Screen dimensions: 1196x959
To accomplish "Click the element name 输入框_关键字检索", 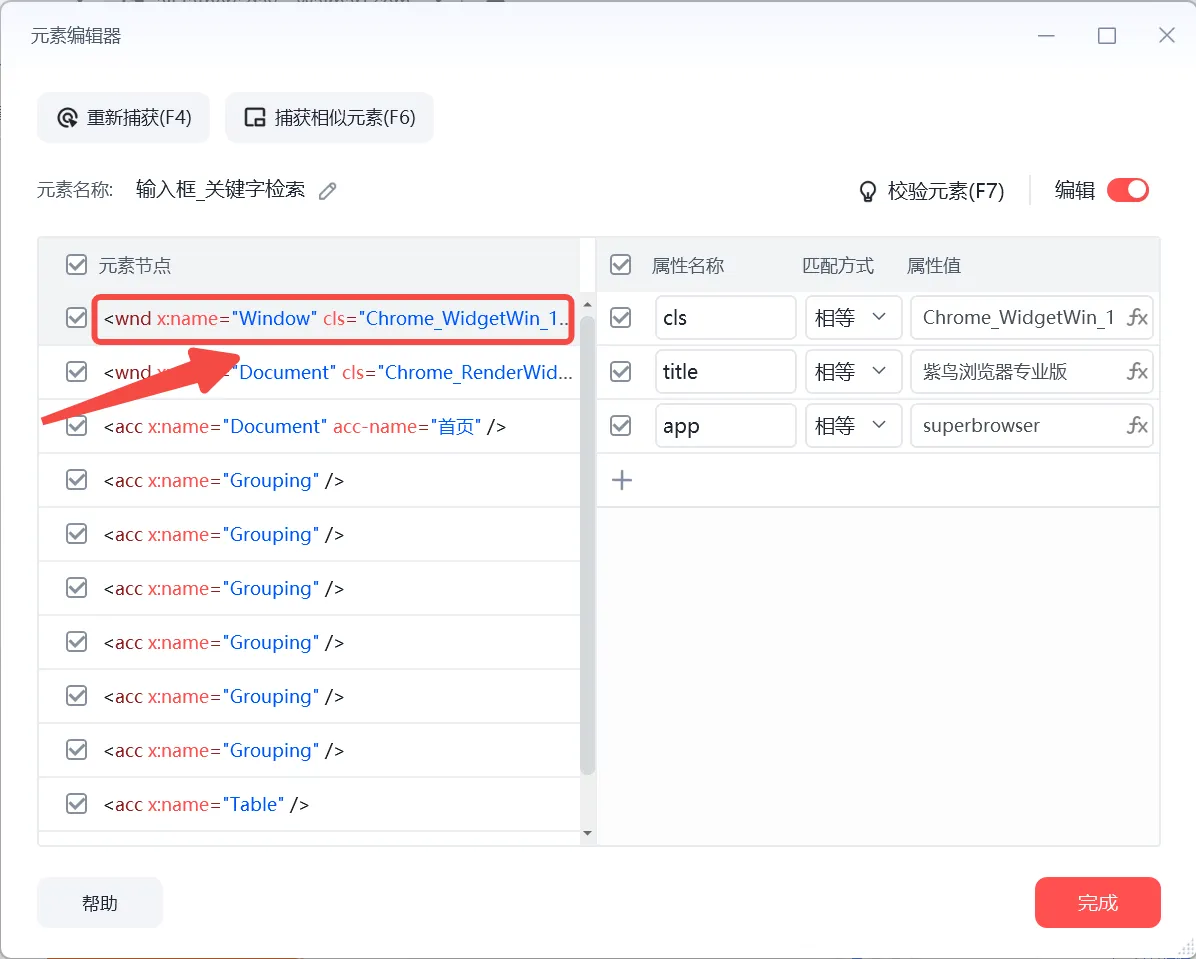I will tap(220, 189).
